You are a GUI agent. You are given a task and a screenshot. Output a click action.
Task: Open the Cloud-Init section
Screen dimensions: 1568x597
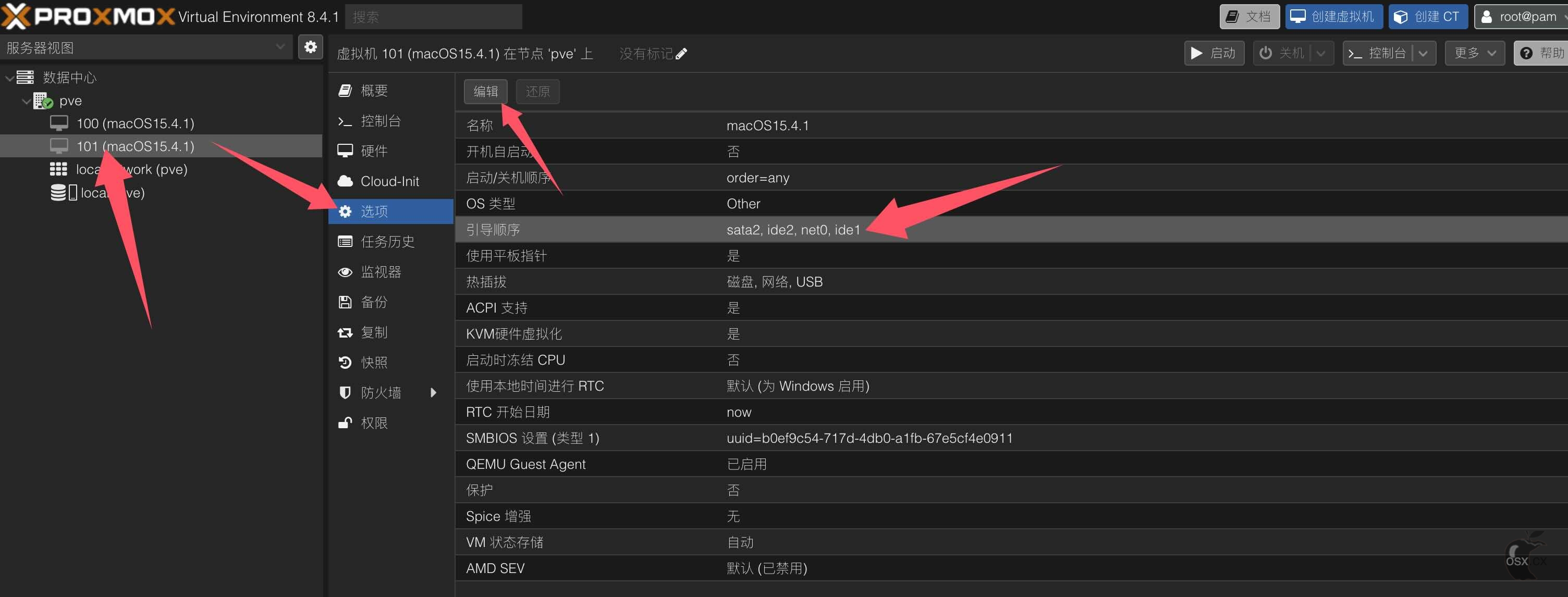[391, 181]
